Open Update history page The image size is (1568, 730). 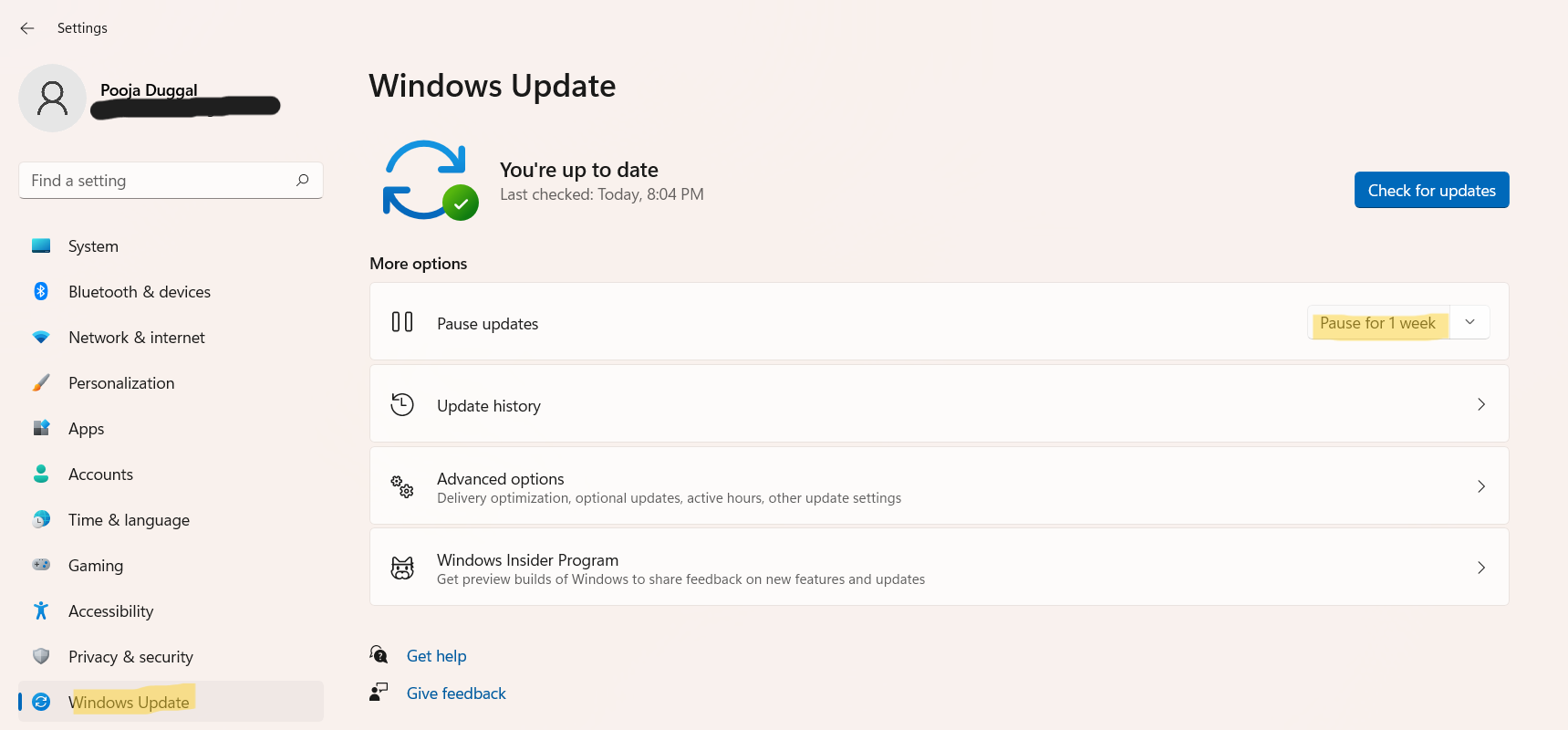939,404
